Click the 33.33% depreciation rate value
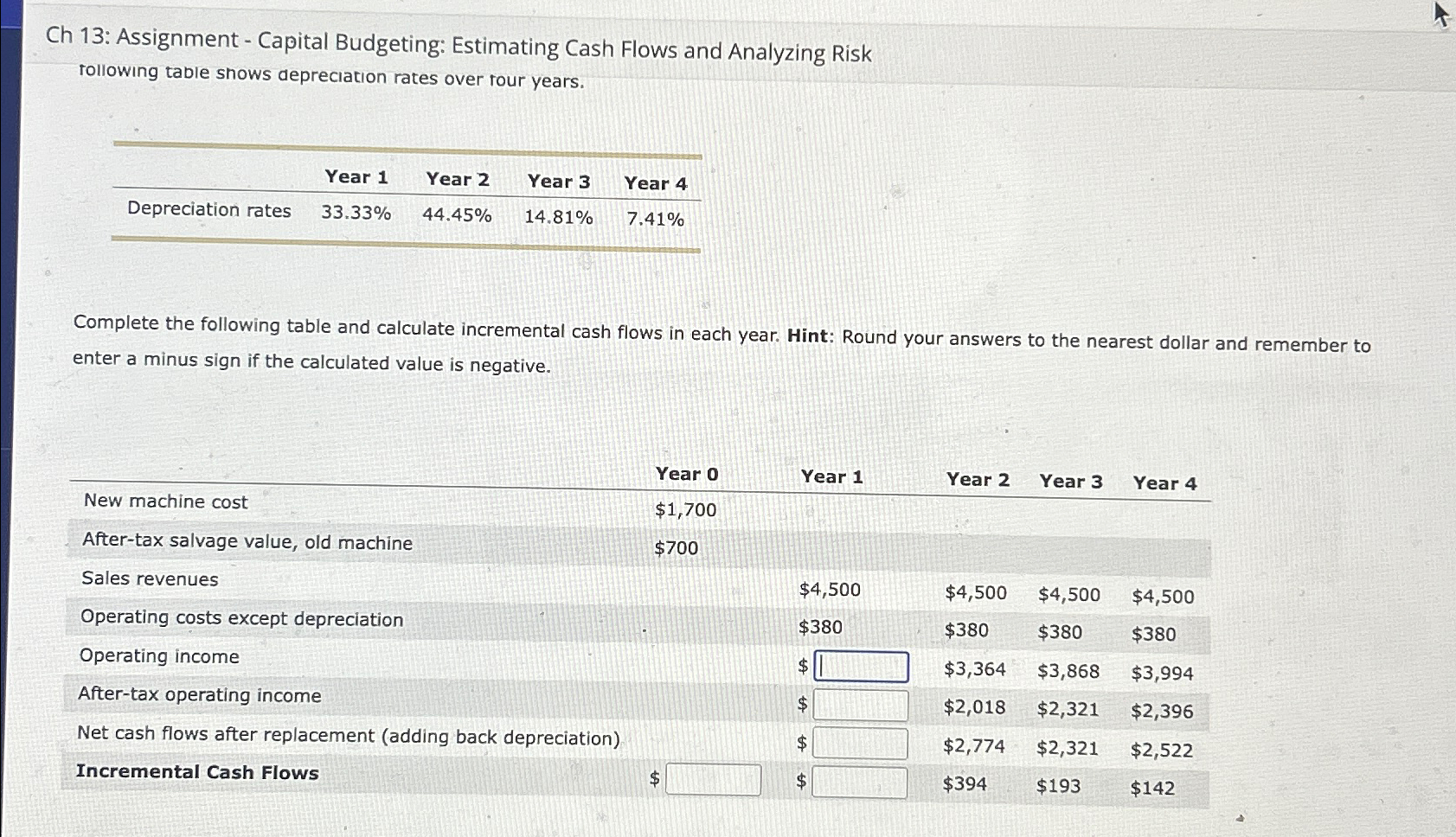The image size is (1456, 837). pos(356,213)
